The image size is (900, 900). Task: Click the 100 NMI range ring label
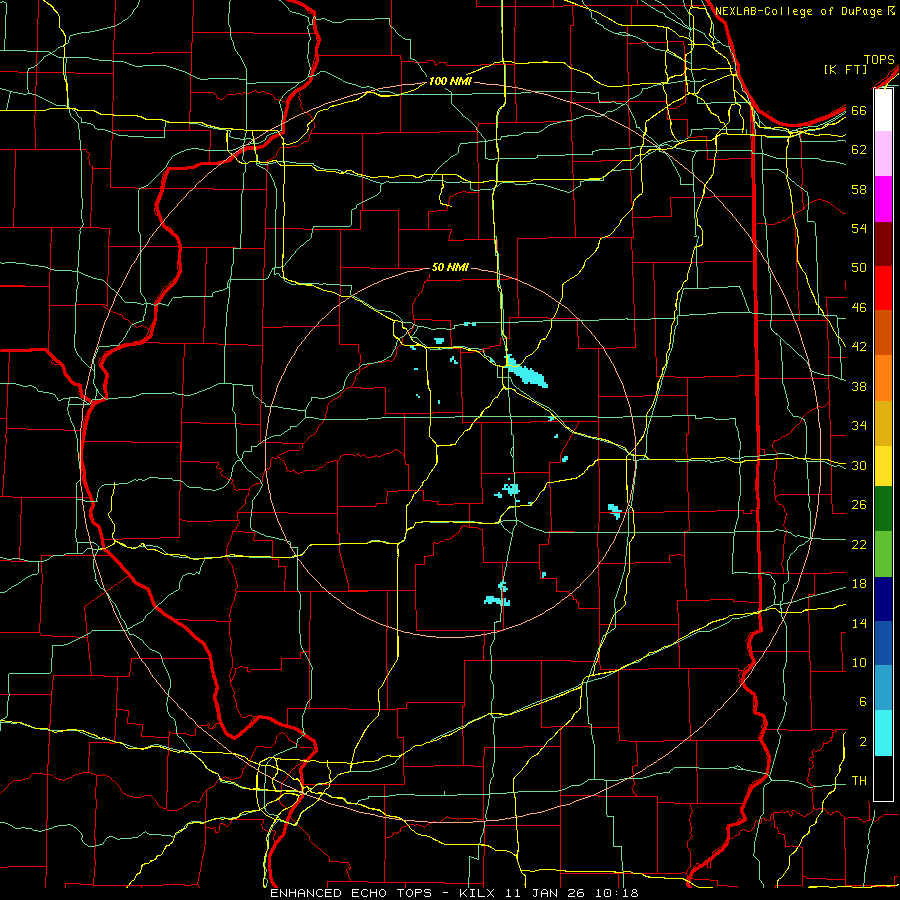pos(449,81)
